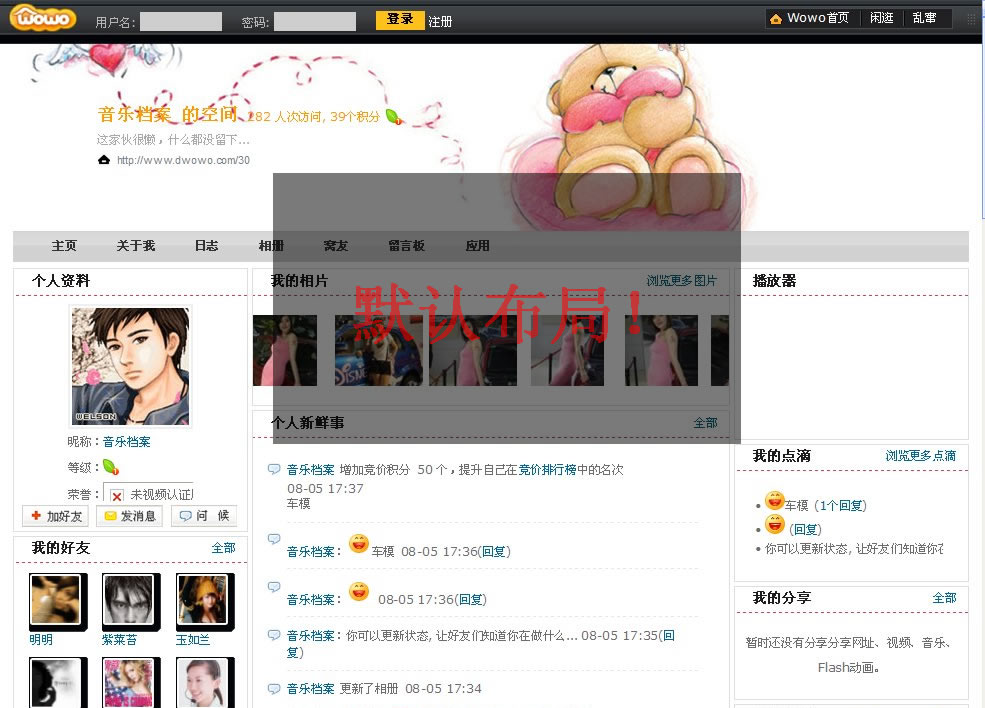985x708 pixels.
Task: Click the 音乐档案 的空间 page title
Action: [168, 114]
